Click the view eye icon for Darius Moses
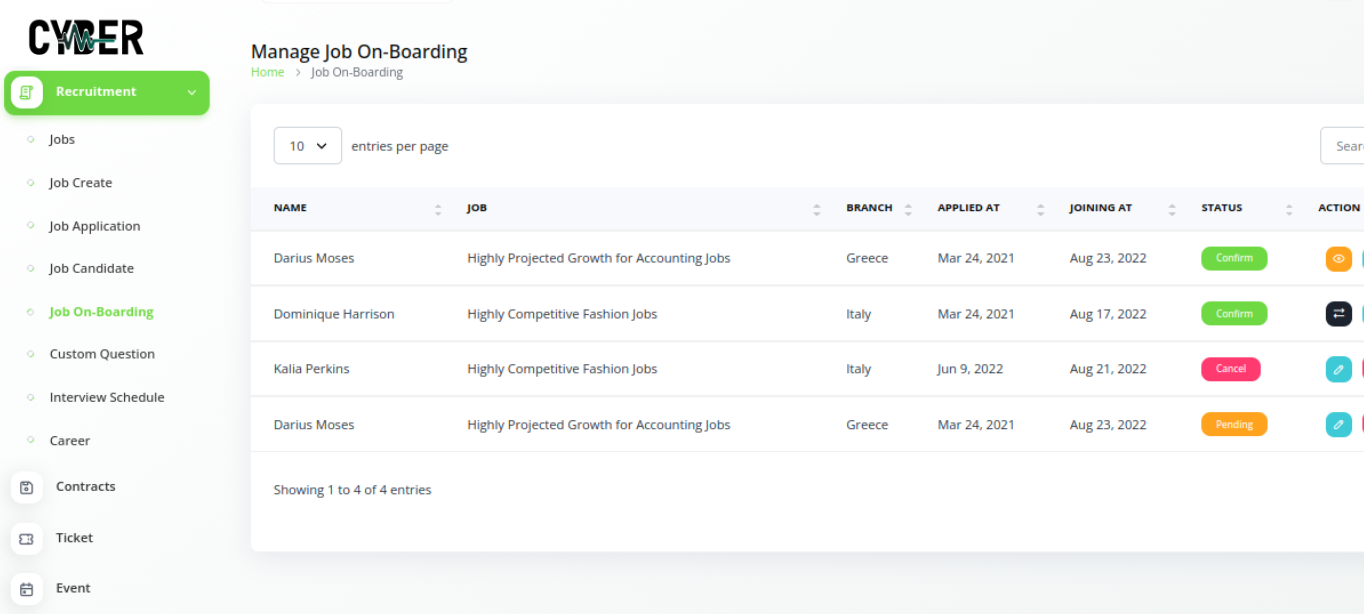This screenshot has width=1364, height=614. coord(1338,259)
